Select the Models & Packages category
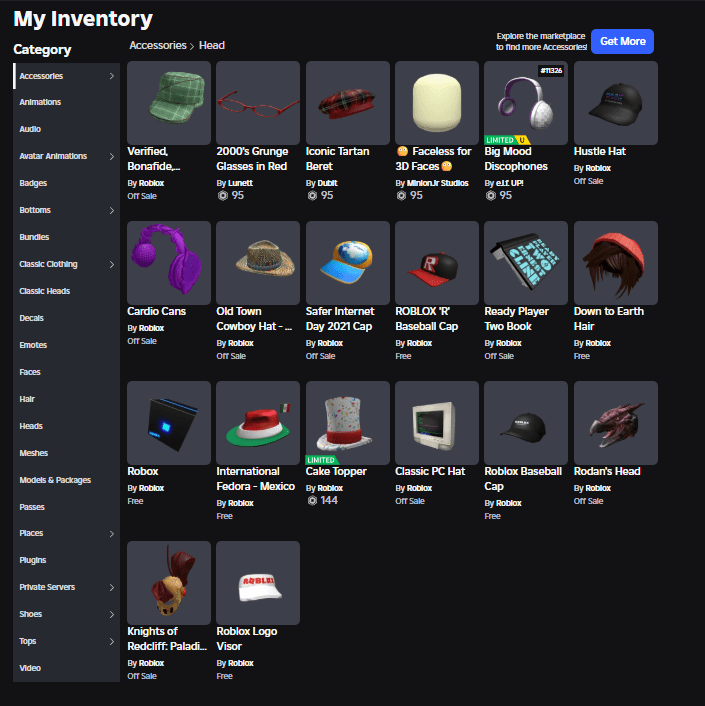The image size is (705, 706). [67, 480]
